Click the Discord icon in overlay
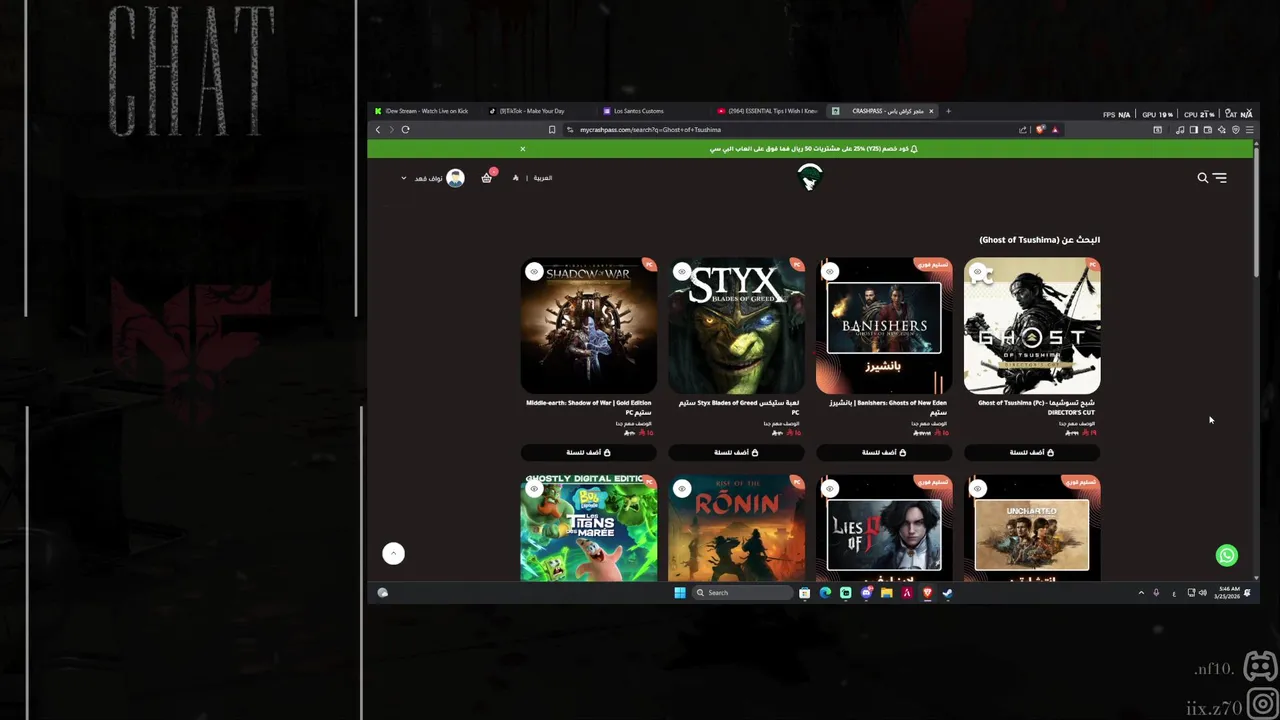Screen dimensions: 1280x720 point(1260,666)
